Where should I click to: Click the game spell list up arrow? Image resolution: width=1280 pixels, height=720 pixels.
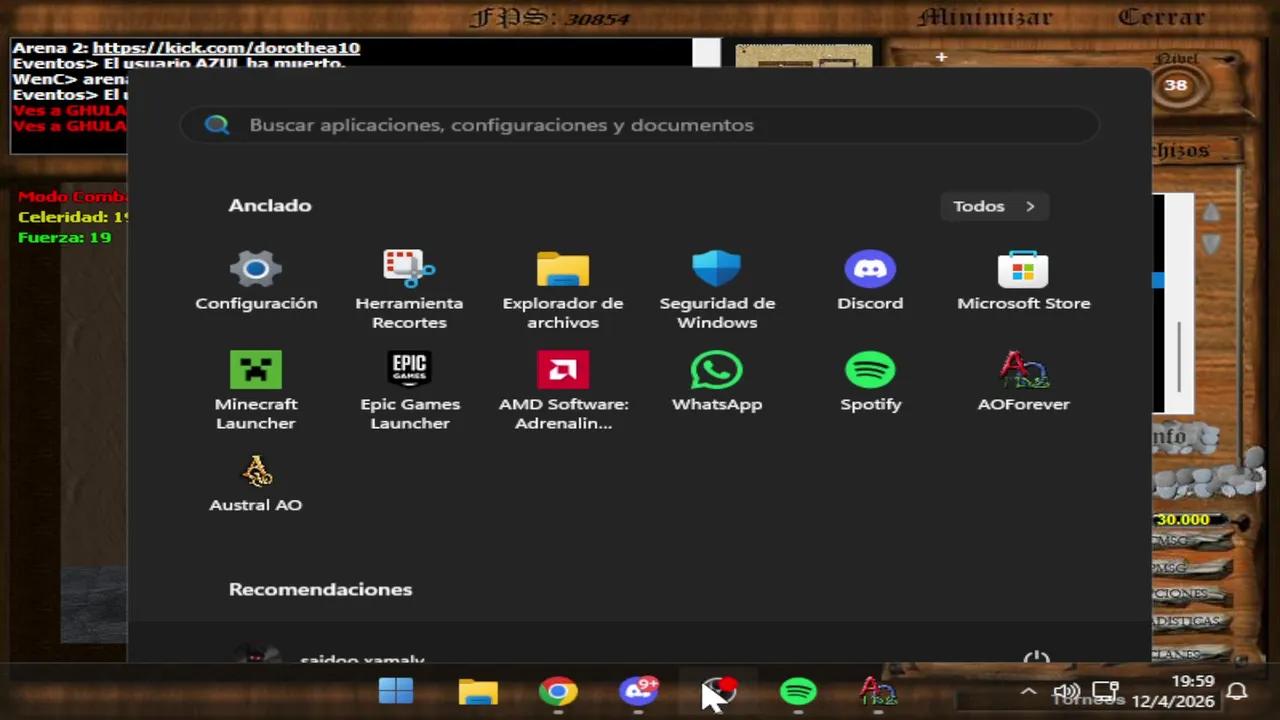(x=1211, y=212)
